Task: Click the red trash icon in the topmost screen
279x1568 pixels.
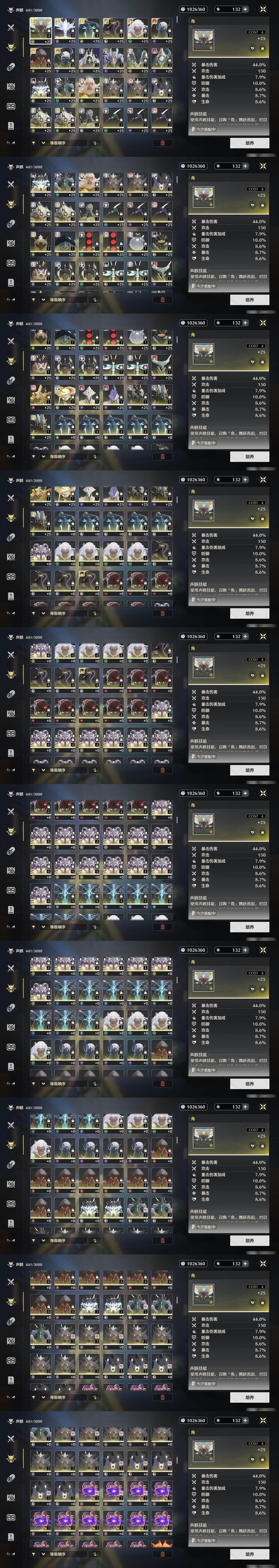Action: pos(162,143)
